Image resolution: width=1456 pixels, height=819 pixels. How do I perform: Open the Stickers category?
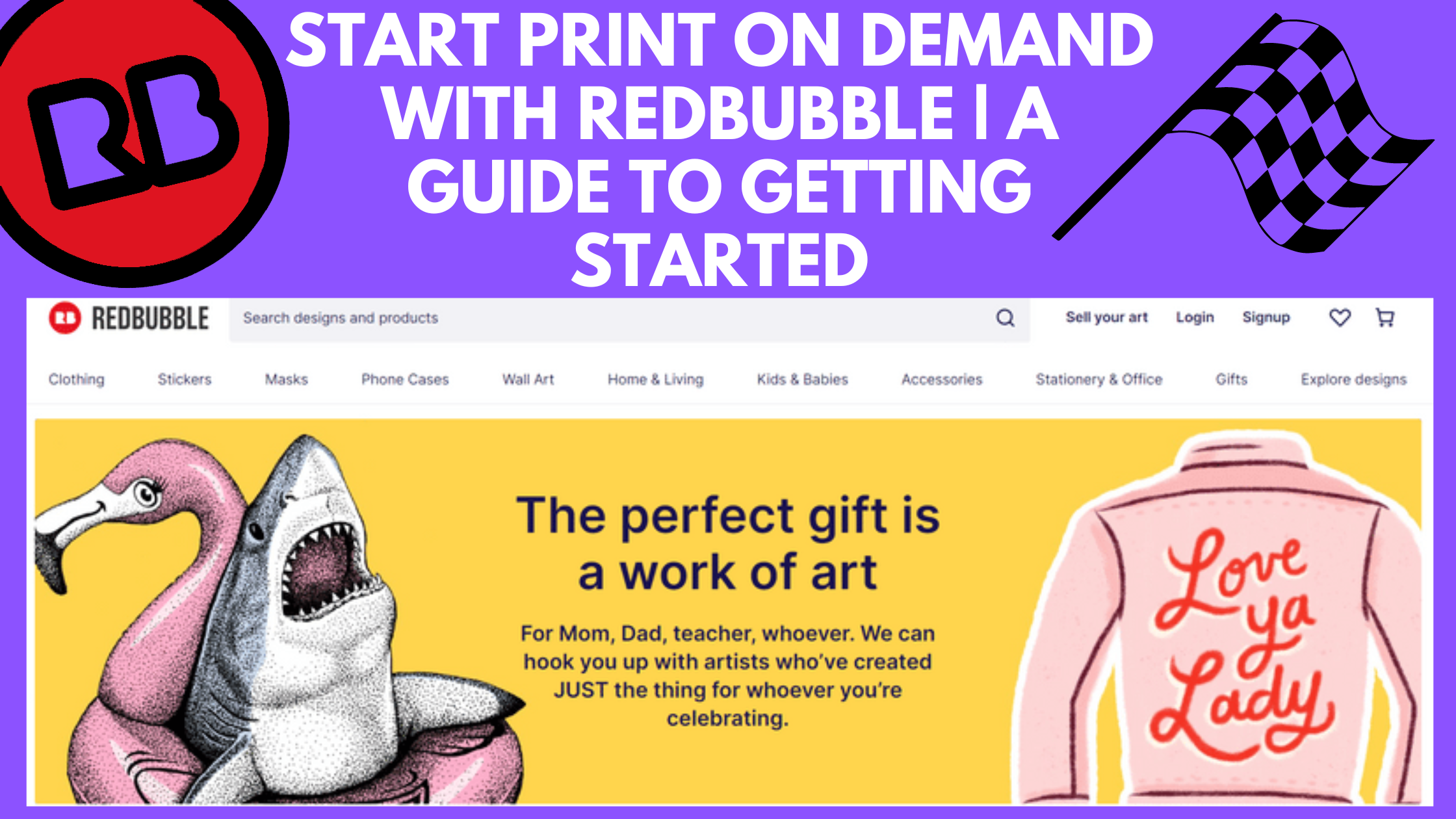pyautogui.click(x=185, y=380)
